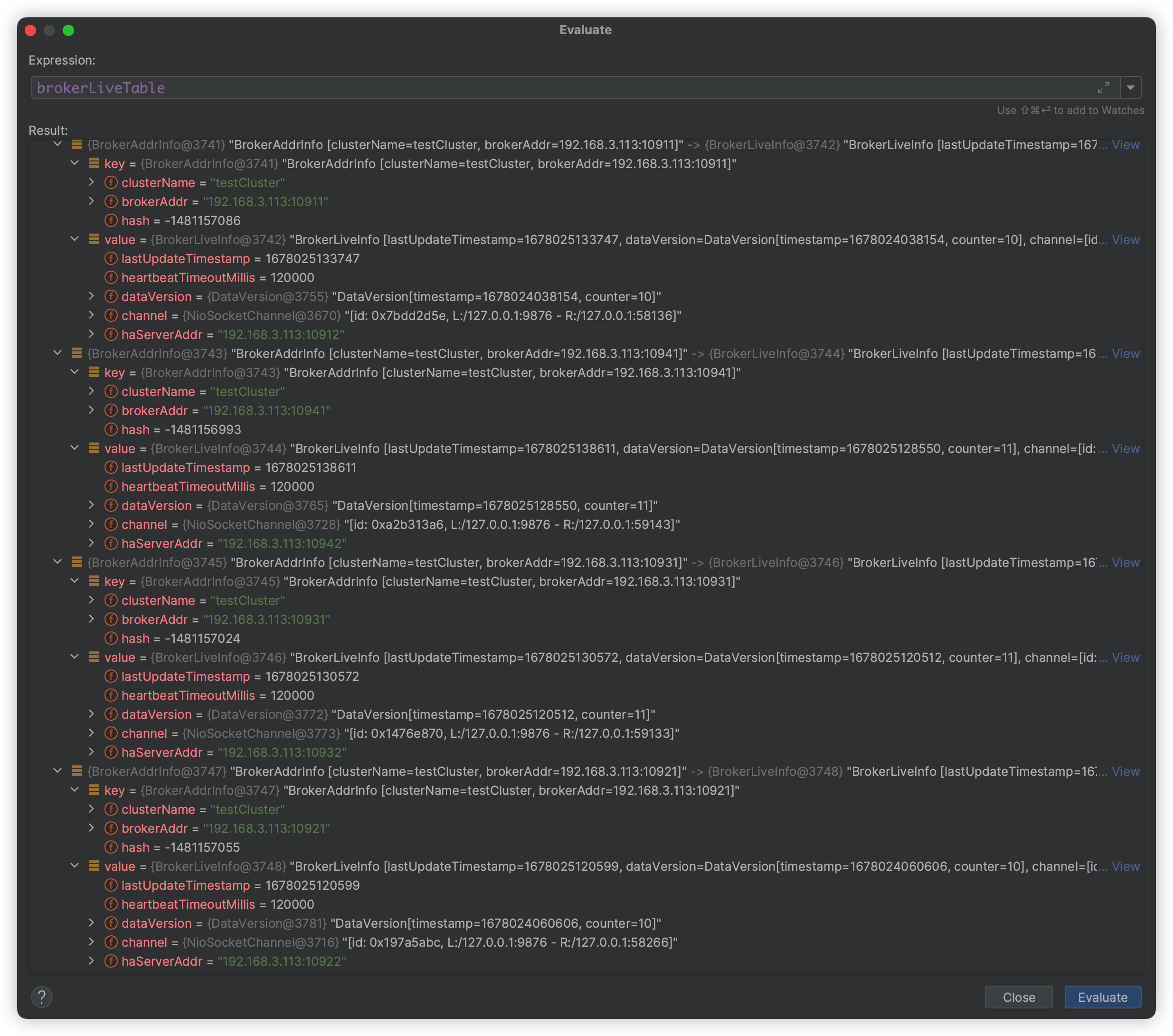This screenshot has width=1173, height=1036.
Task: Click the expand editor icon in Expression field
Action: (1103, 87)
